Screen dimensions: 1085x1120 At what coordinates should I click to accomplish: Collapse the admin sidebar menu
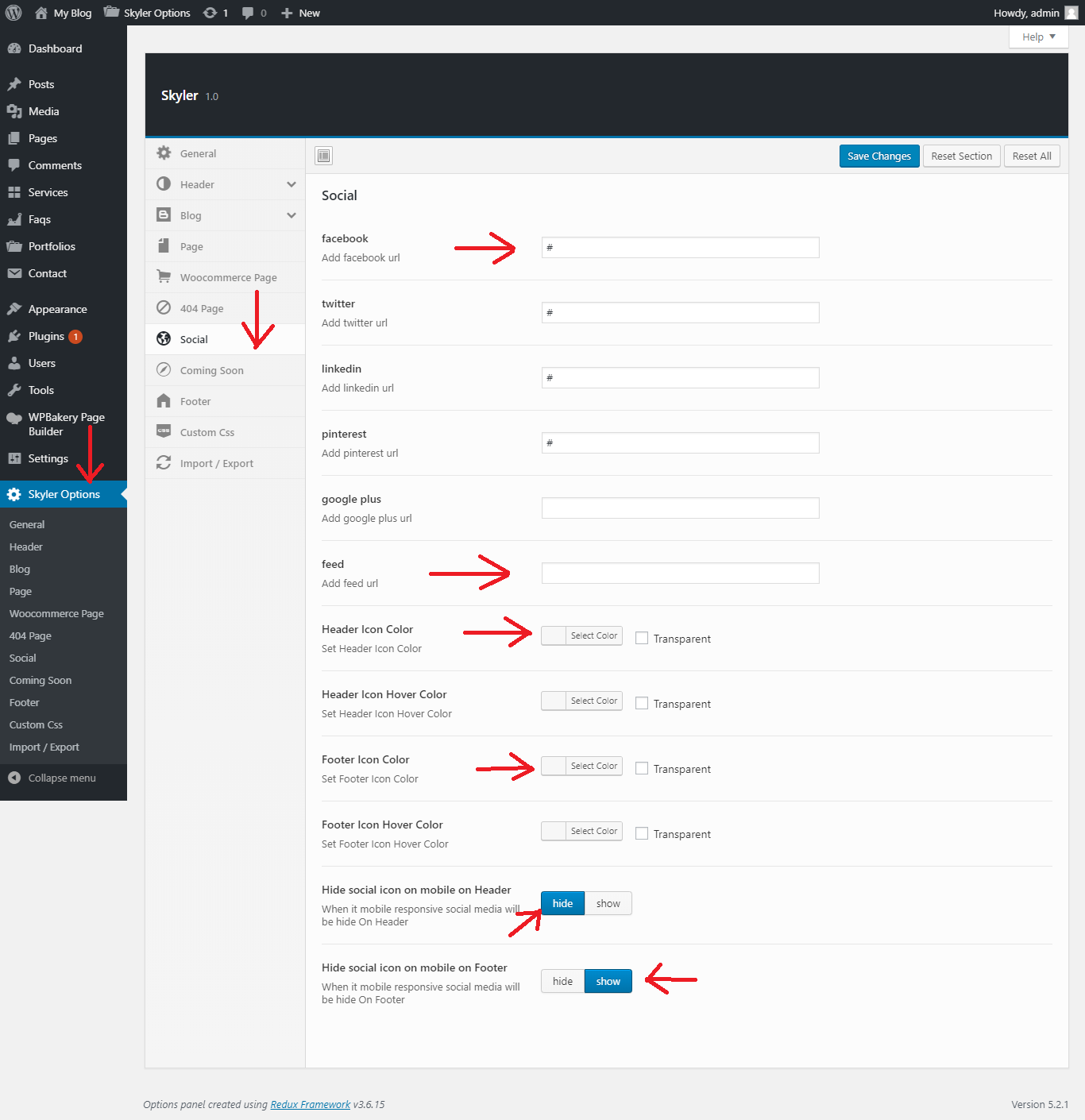(x=64, y=778)
